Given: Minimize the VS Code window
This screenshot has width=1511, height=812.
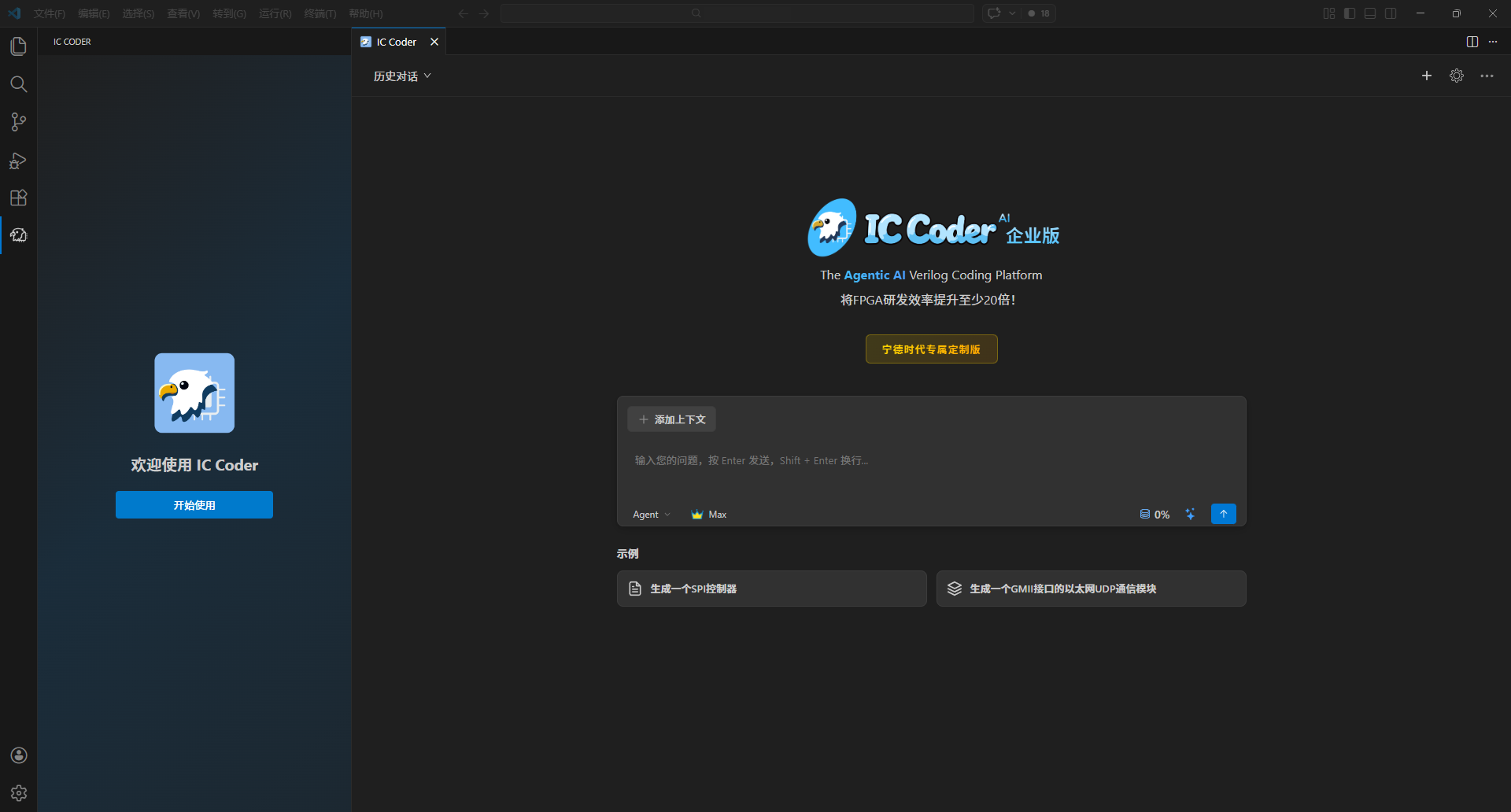Looking at the screenshot, I should [1420, 13].
